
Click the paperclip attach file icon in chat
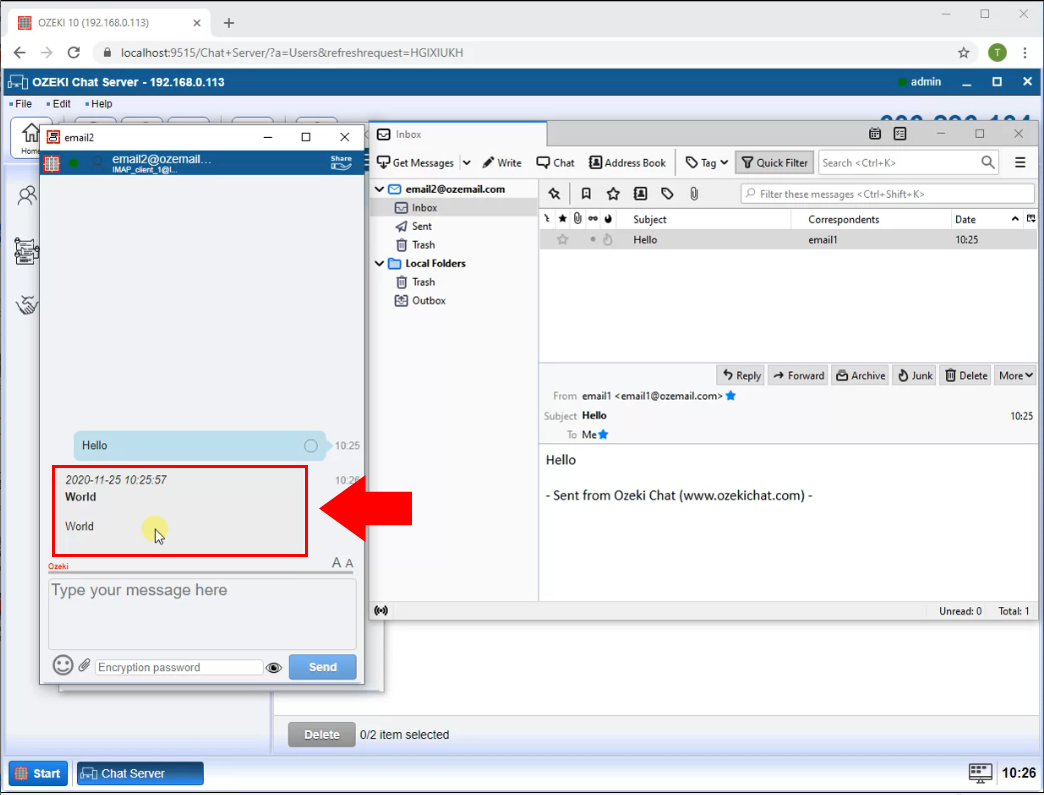click(x=85, y=666)
